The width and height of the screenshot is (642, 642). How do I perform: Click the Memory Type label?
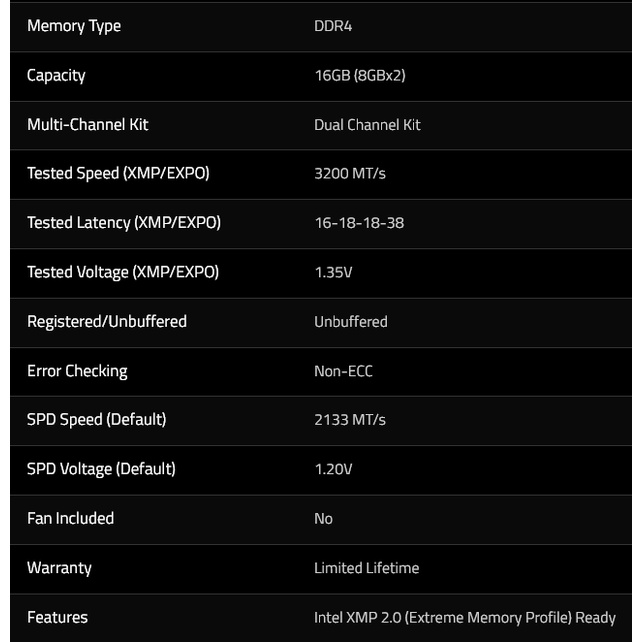point(74,26)
